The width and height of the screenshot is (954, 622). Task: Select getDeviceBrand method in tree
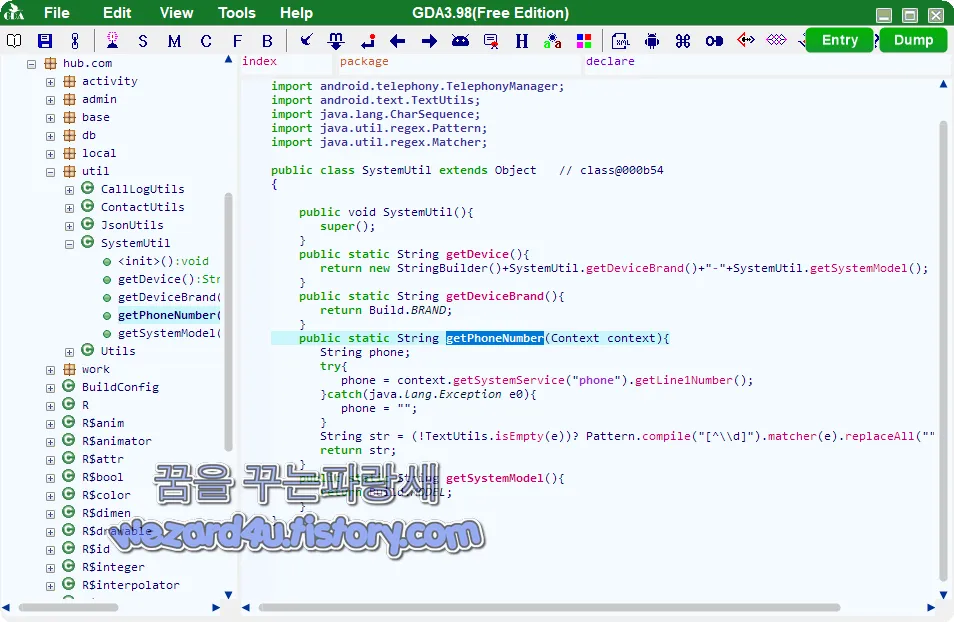tap(169, 297)
